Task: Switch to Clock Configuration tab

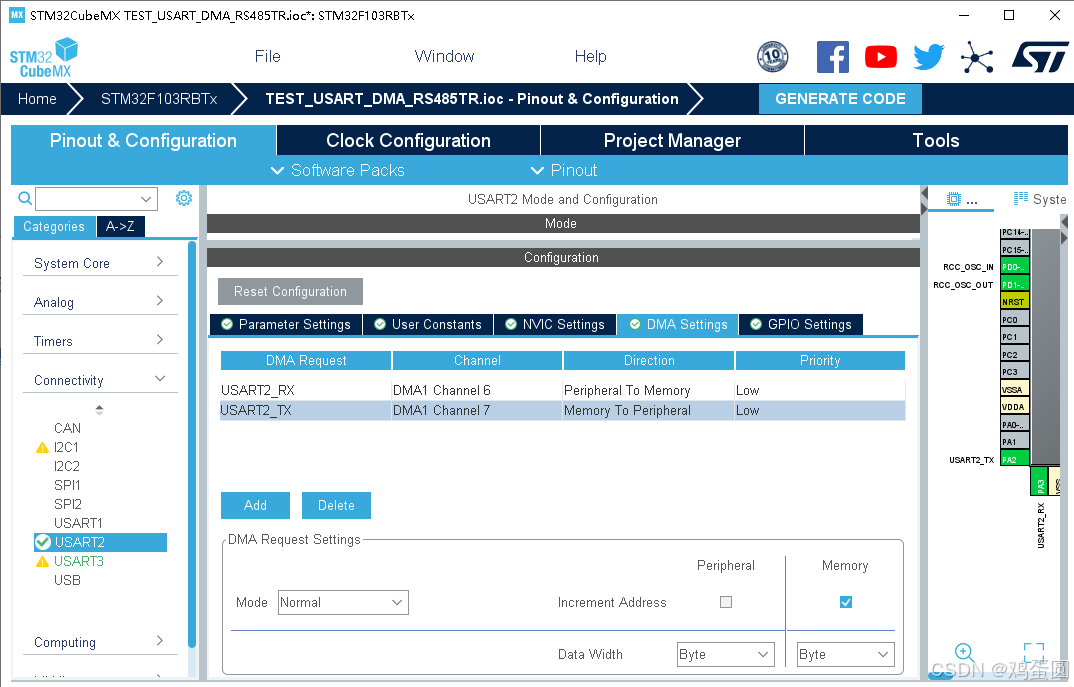Action: [408, 140]
